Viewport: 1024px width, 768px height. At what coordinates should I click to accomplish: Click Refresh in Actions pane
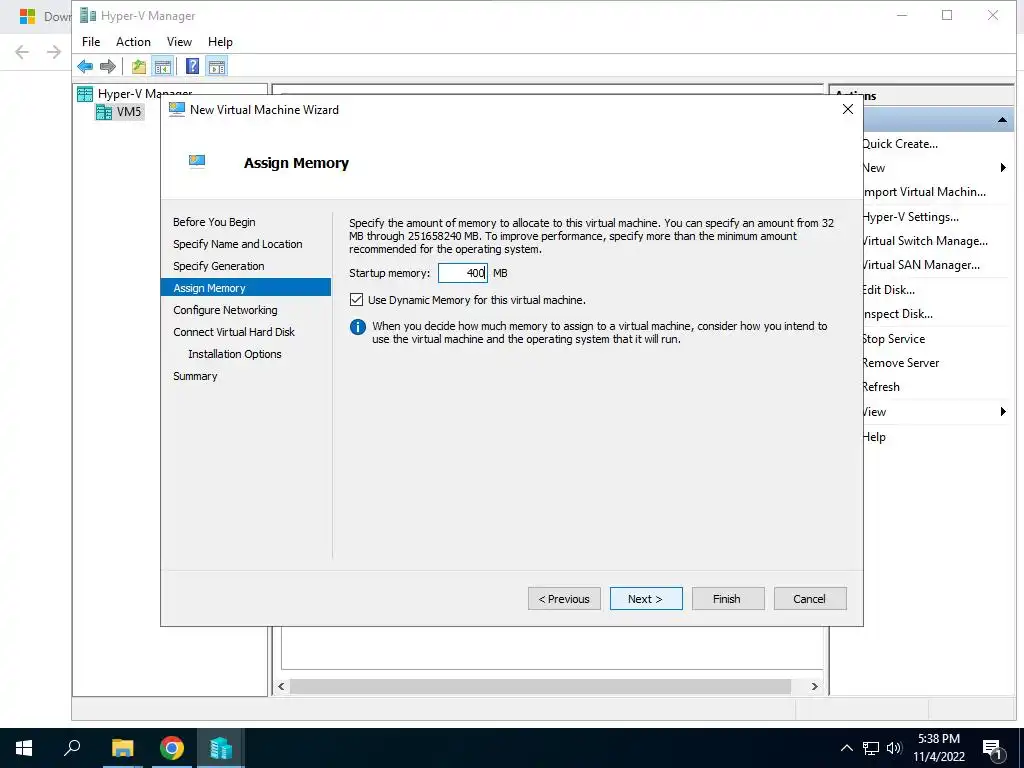click(881, 387)
